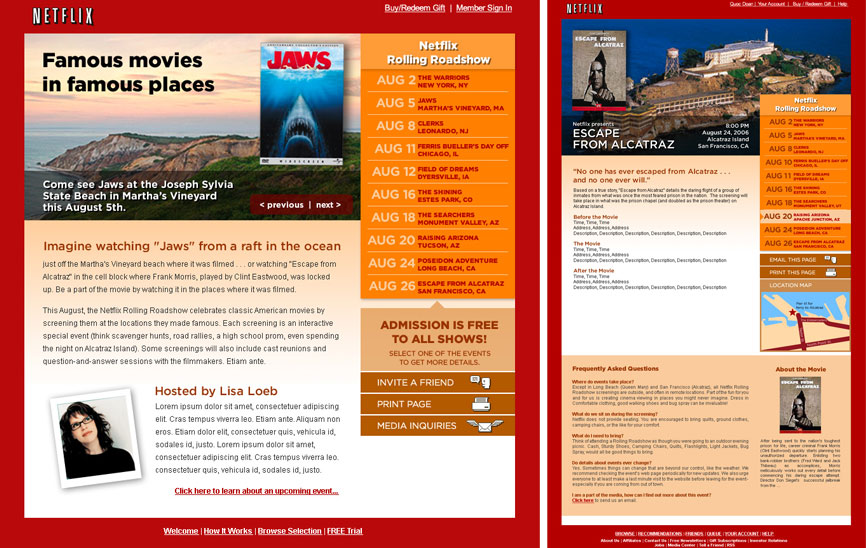Click the Netflix logo on the left page
This screenshot has height=548, width=866.
[63, 16]
